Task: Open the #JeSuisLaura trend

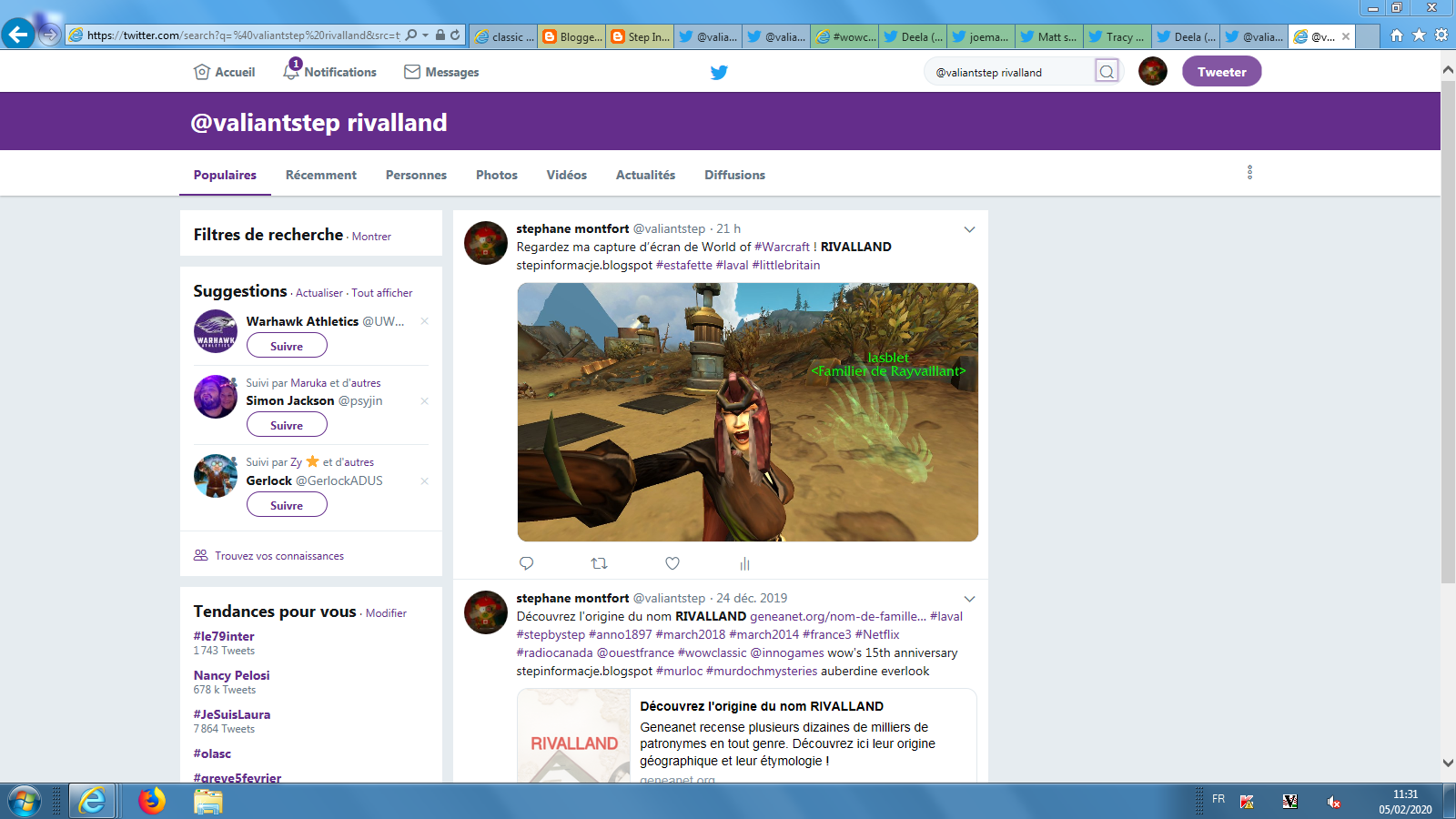Action: pos(232,714)
